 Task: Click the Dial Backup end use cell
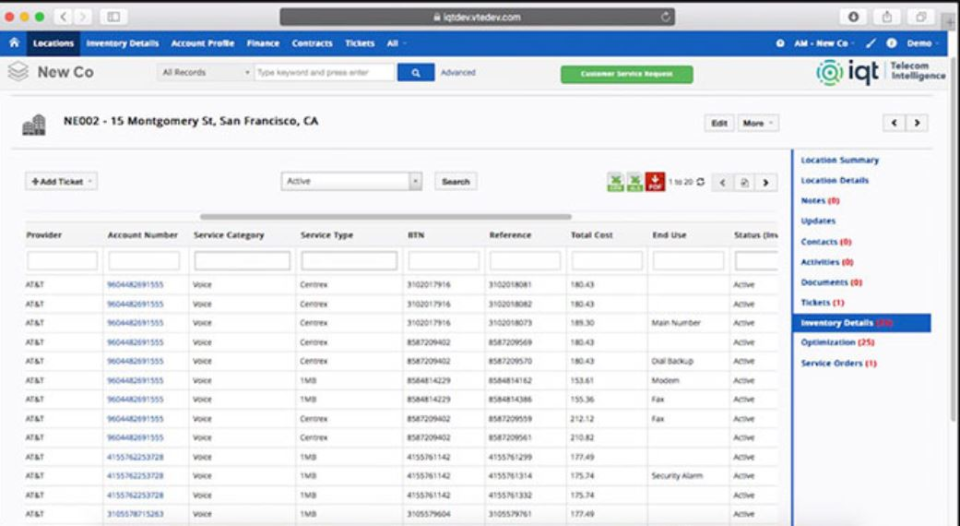tap(672, 361)
